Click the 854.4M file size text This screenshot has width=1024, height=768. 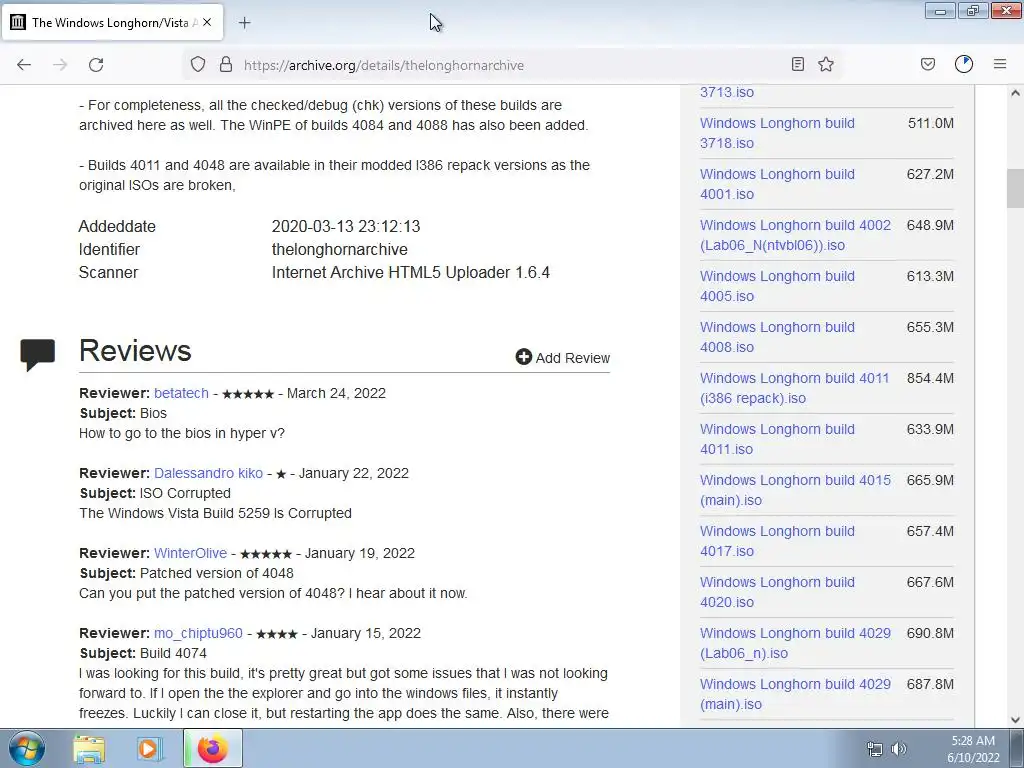(x=930, y=378)
